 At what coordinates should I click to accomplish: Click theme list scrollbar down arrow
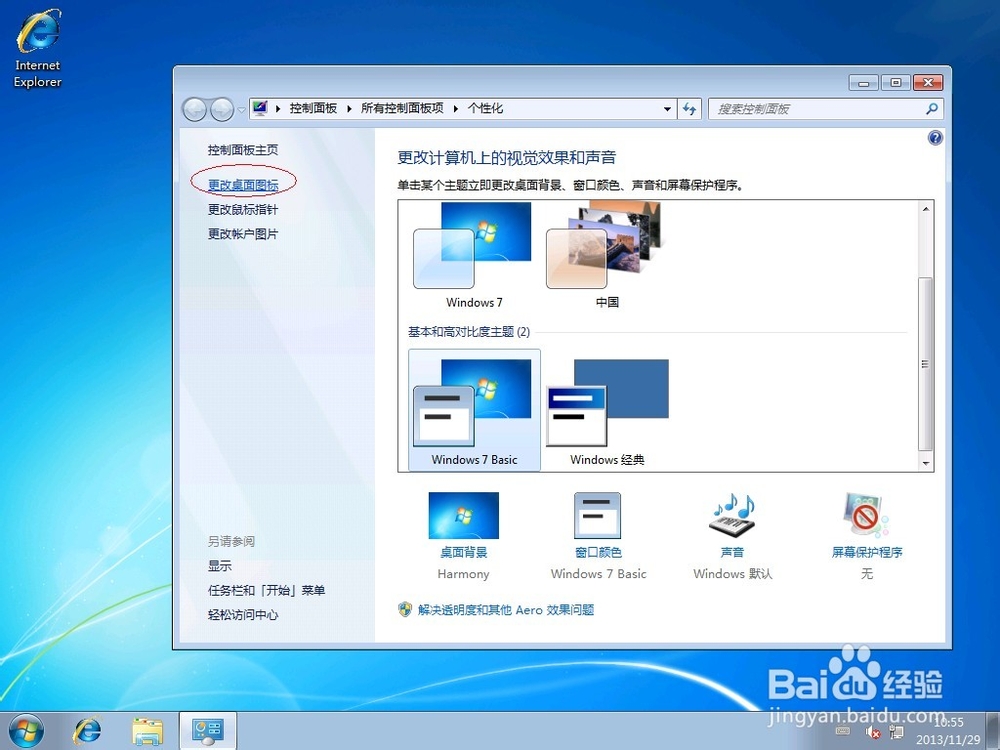[x=926, y=464]
